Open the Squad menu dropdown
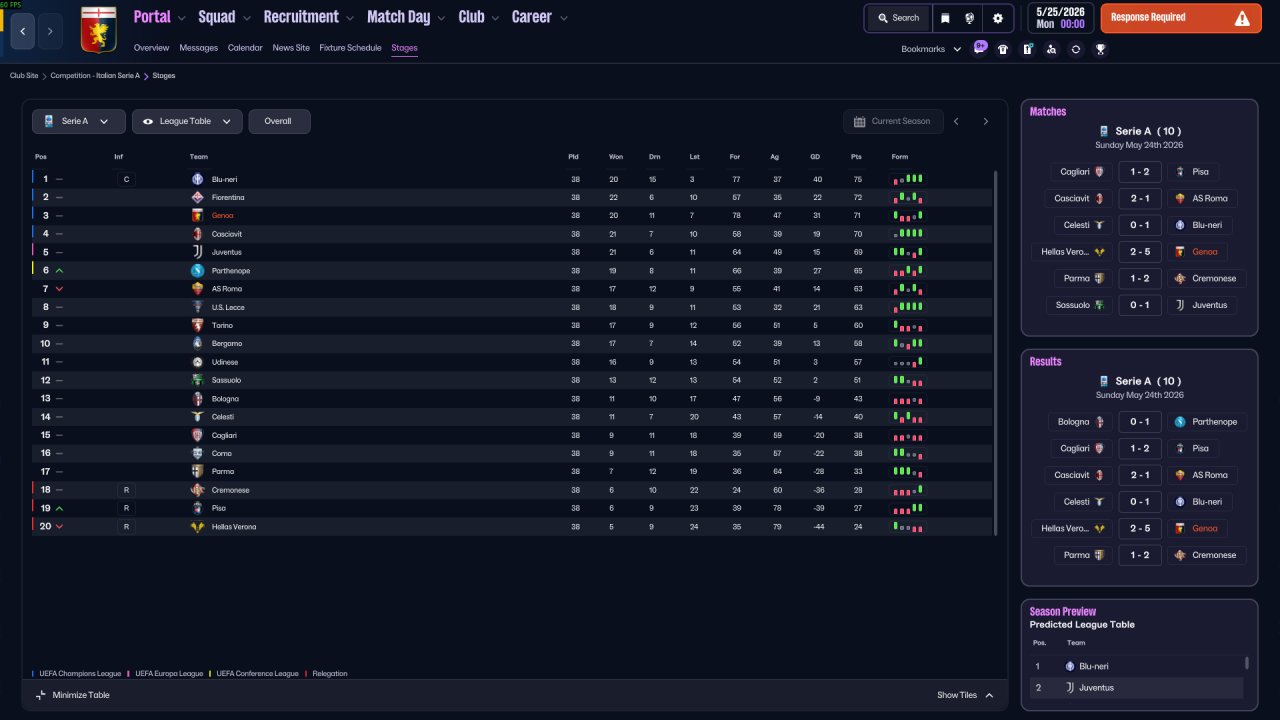 (224, 17)
